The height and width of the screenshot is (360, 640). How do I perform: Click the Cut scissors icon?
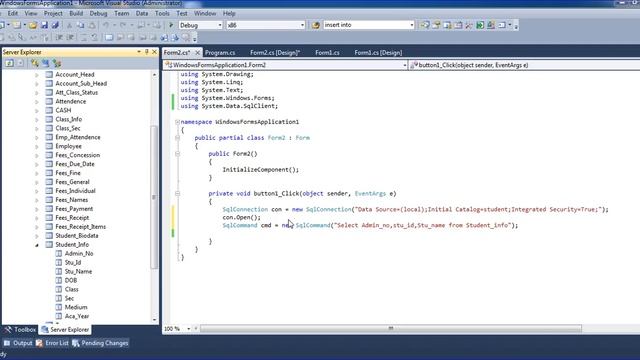click(69, 25)
